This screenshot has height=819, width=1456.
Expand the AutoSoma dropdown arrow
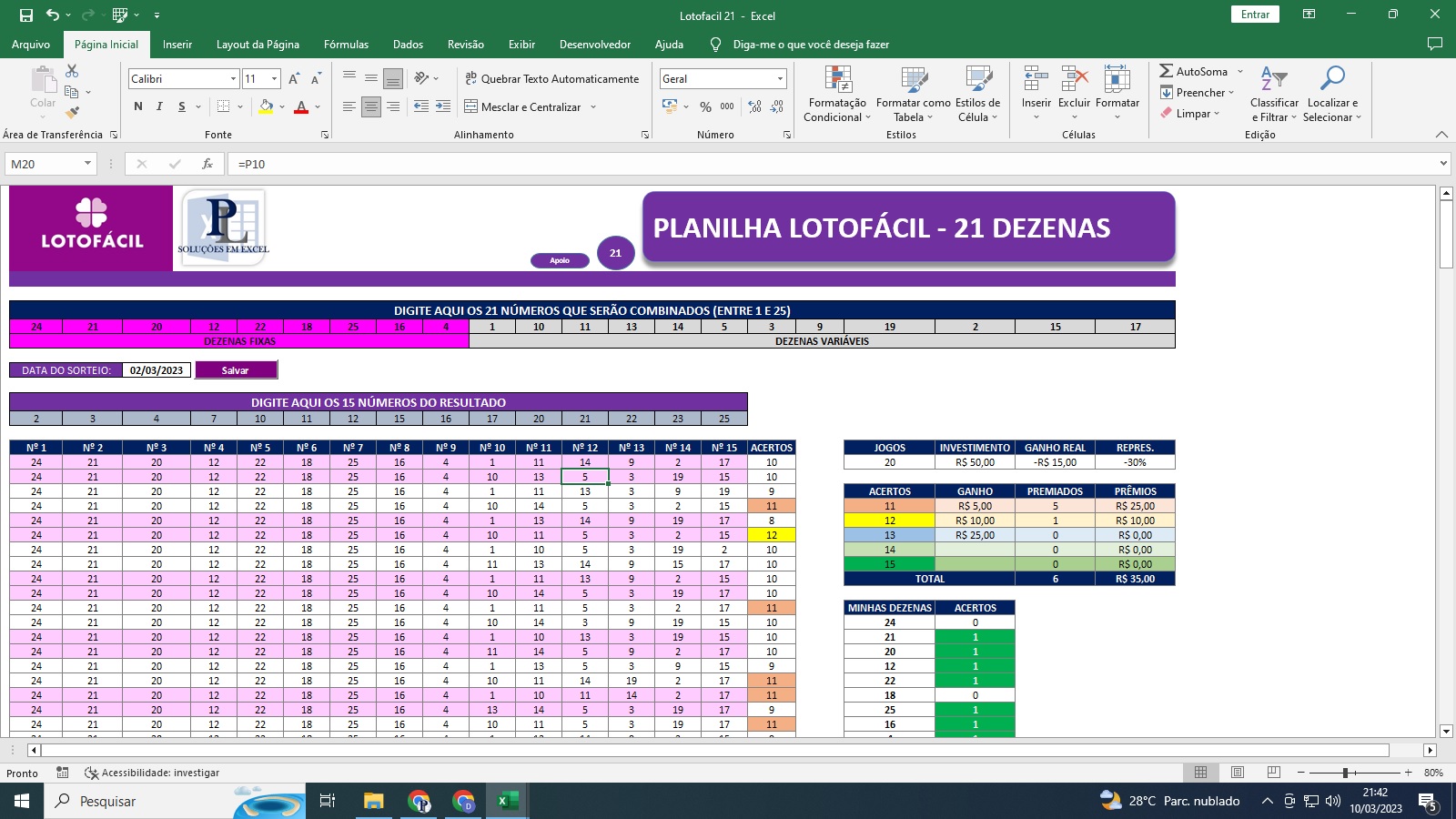1239,71
